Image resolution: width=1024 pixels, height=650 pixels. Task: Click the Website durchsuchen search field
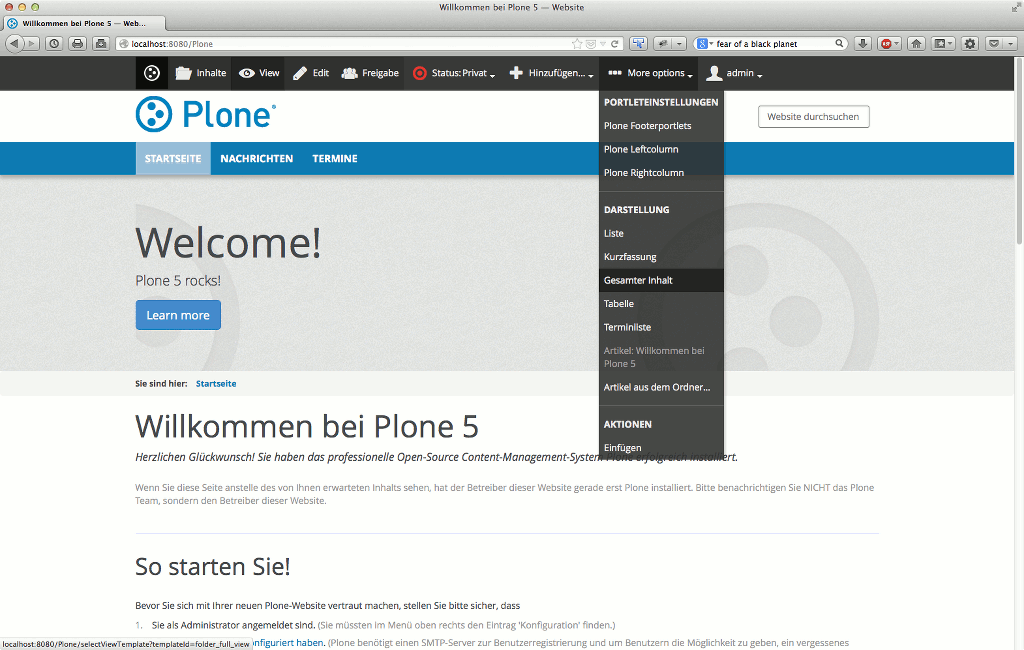click(x=814, y=117)
